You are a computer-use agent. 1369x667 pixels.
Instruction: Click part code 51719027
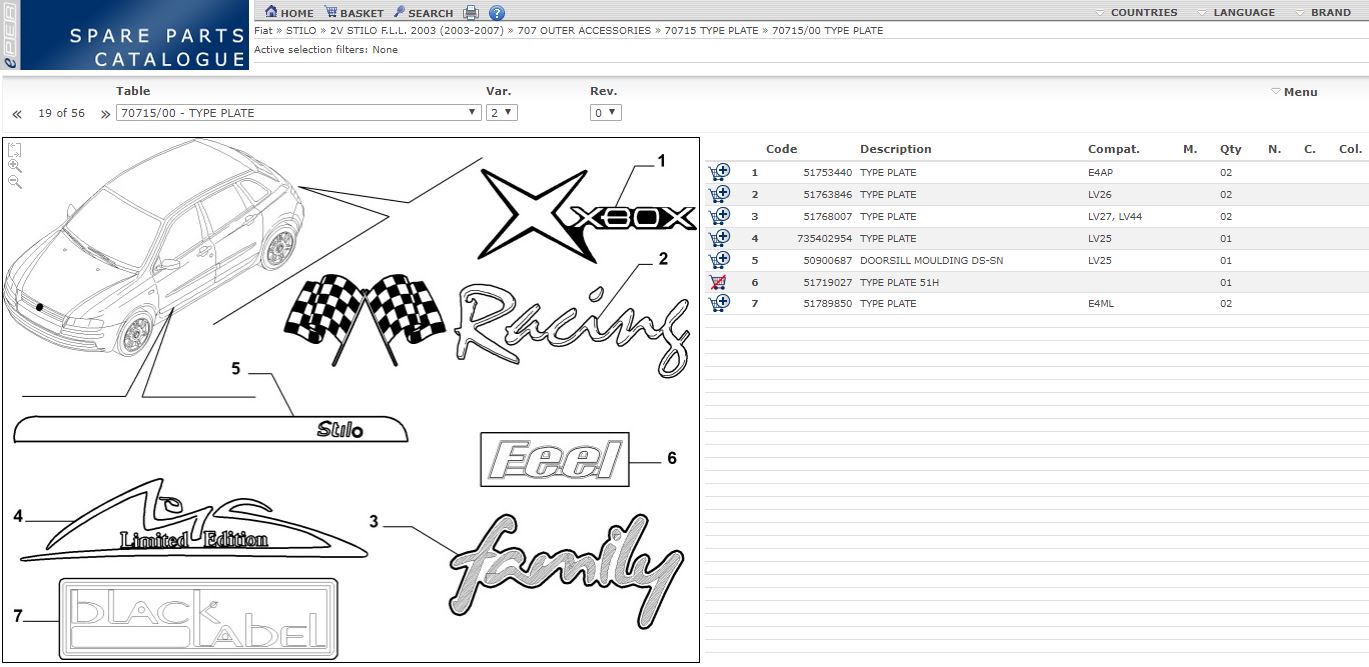point(828,283)
